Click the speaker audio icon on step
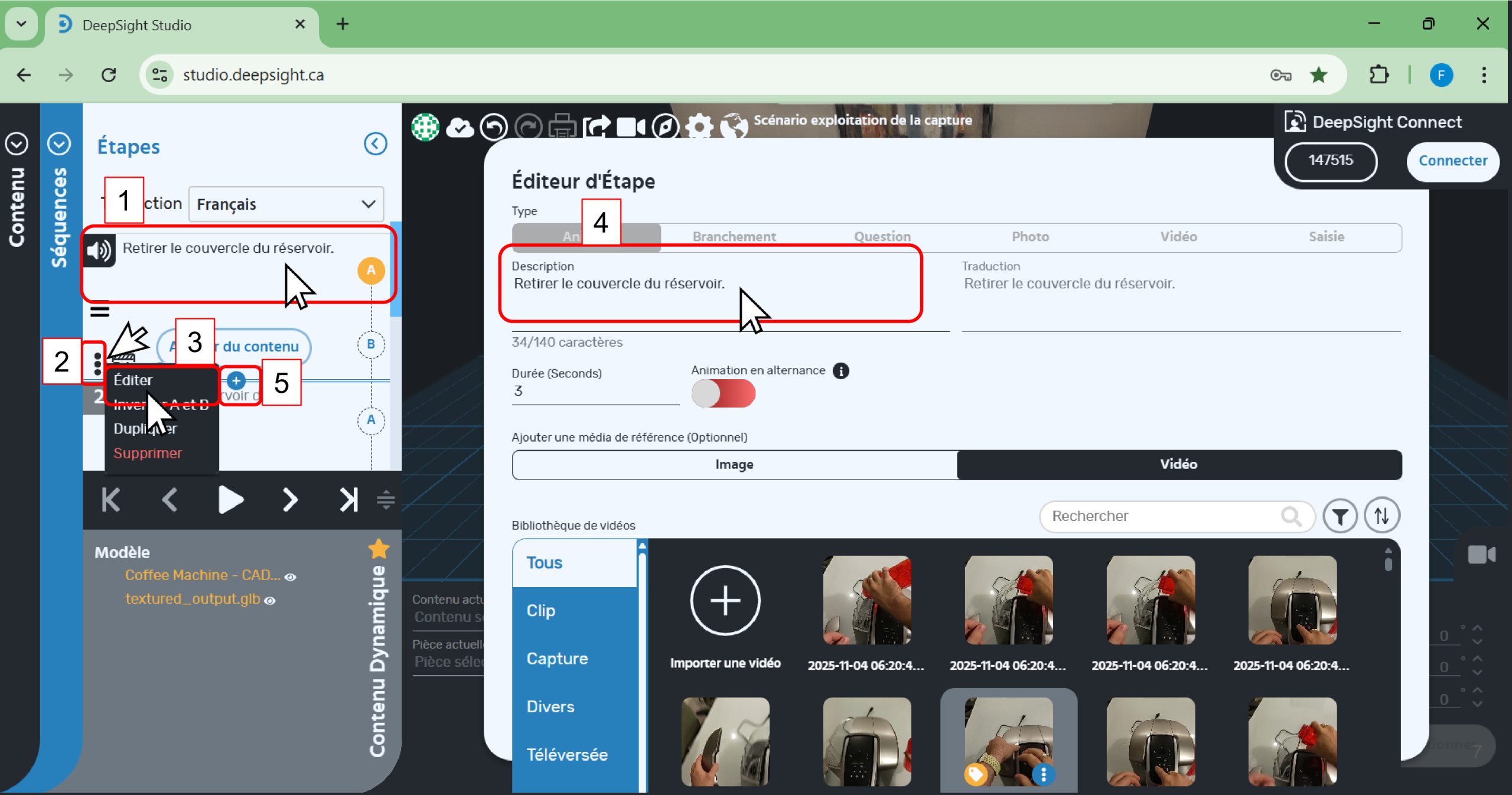Viewport: 1512px width, 795px height. [99, 251]
